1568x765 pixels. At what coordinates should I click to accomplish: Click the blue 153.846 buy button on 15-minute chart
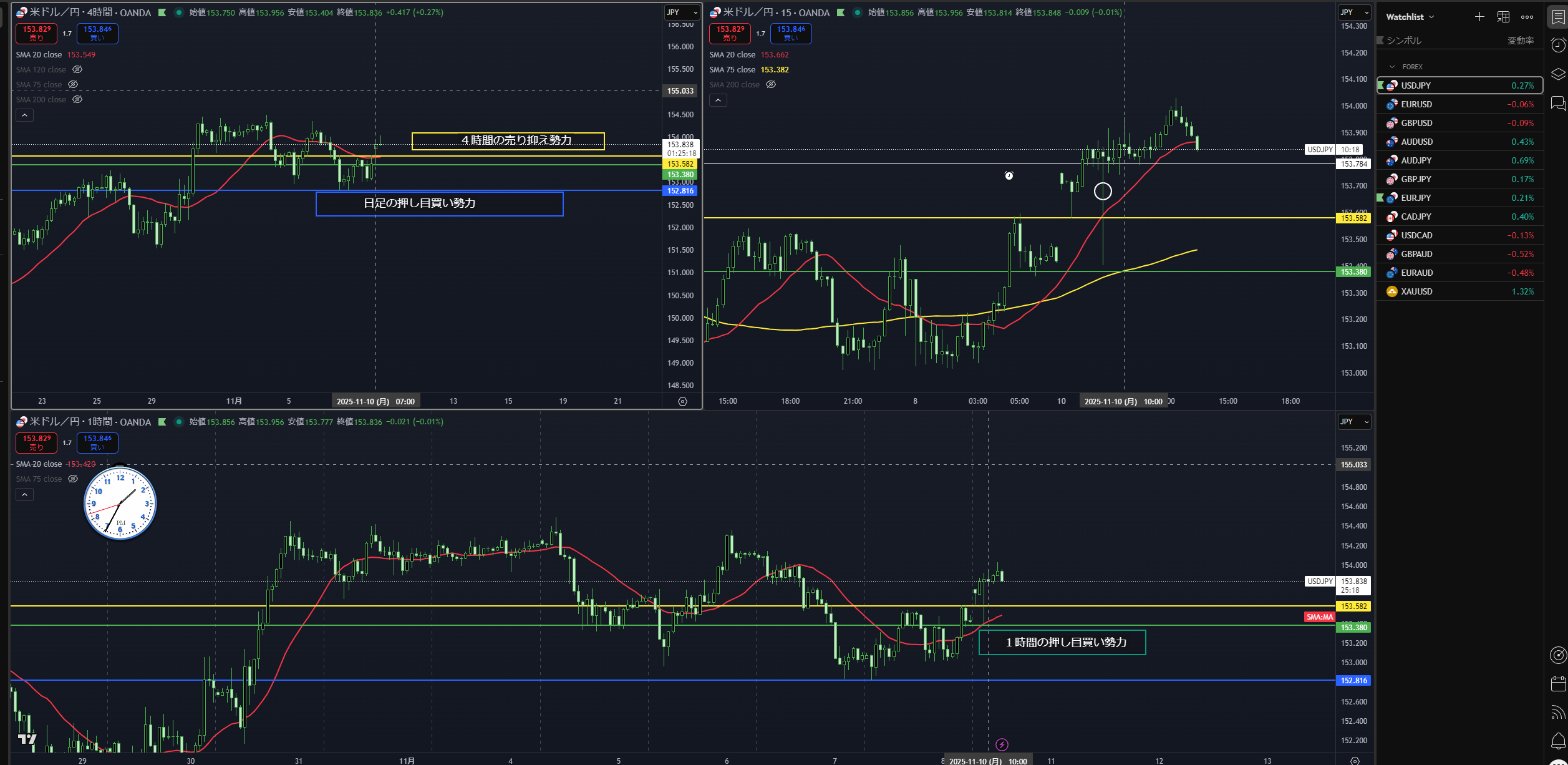[790, 34]
